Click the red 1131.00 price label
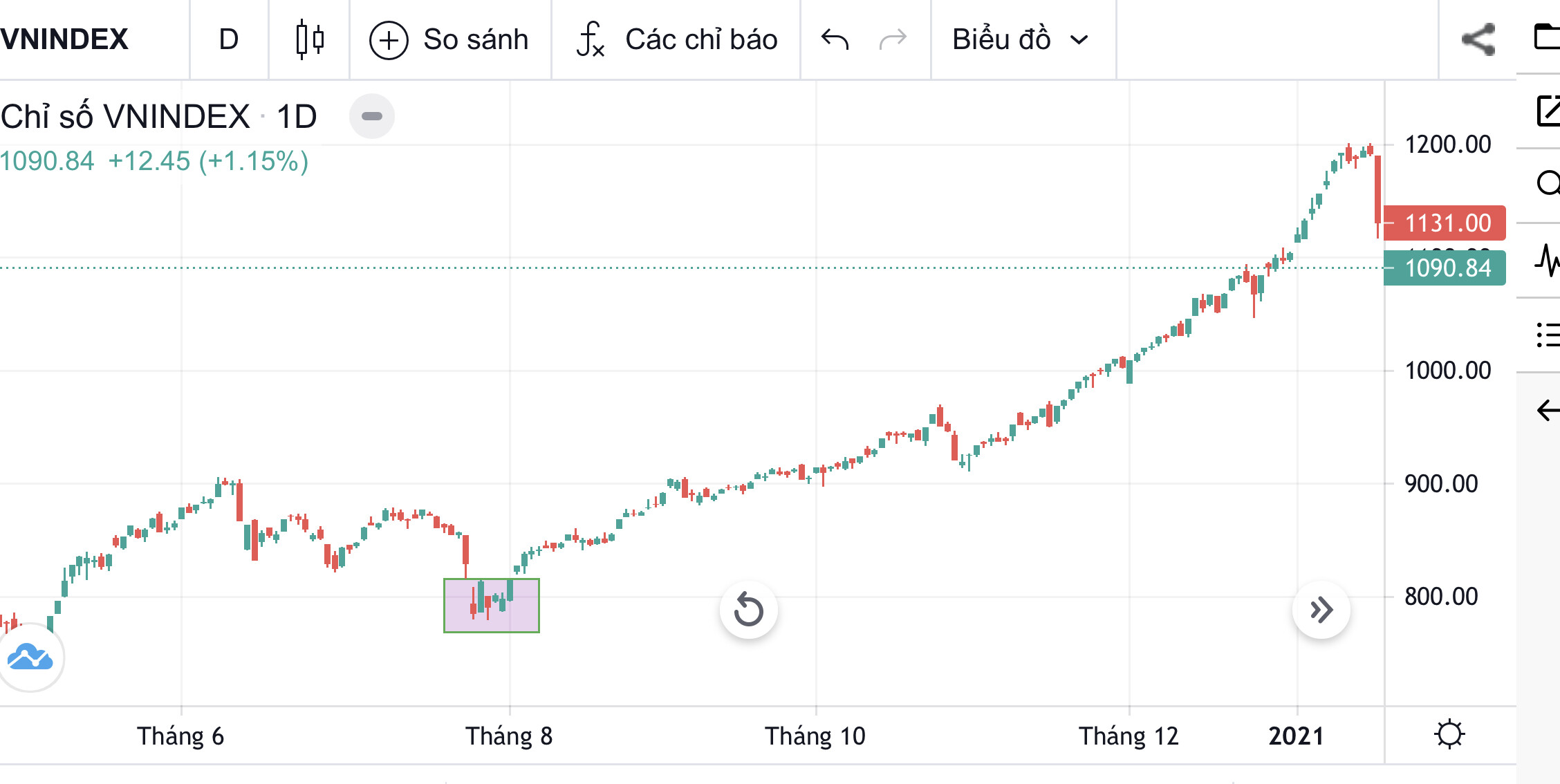Image resolution: width=1560 pixels, height=784 pixels. tap(1445, 223)
